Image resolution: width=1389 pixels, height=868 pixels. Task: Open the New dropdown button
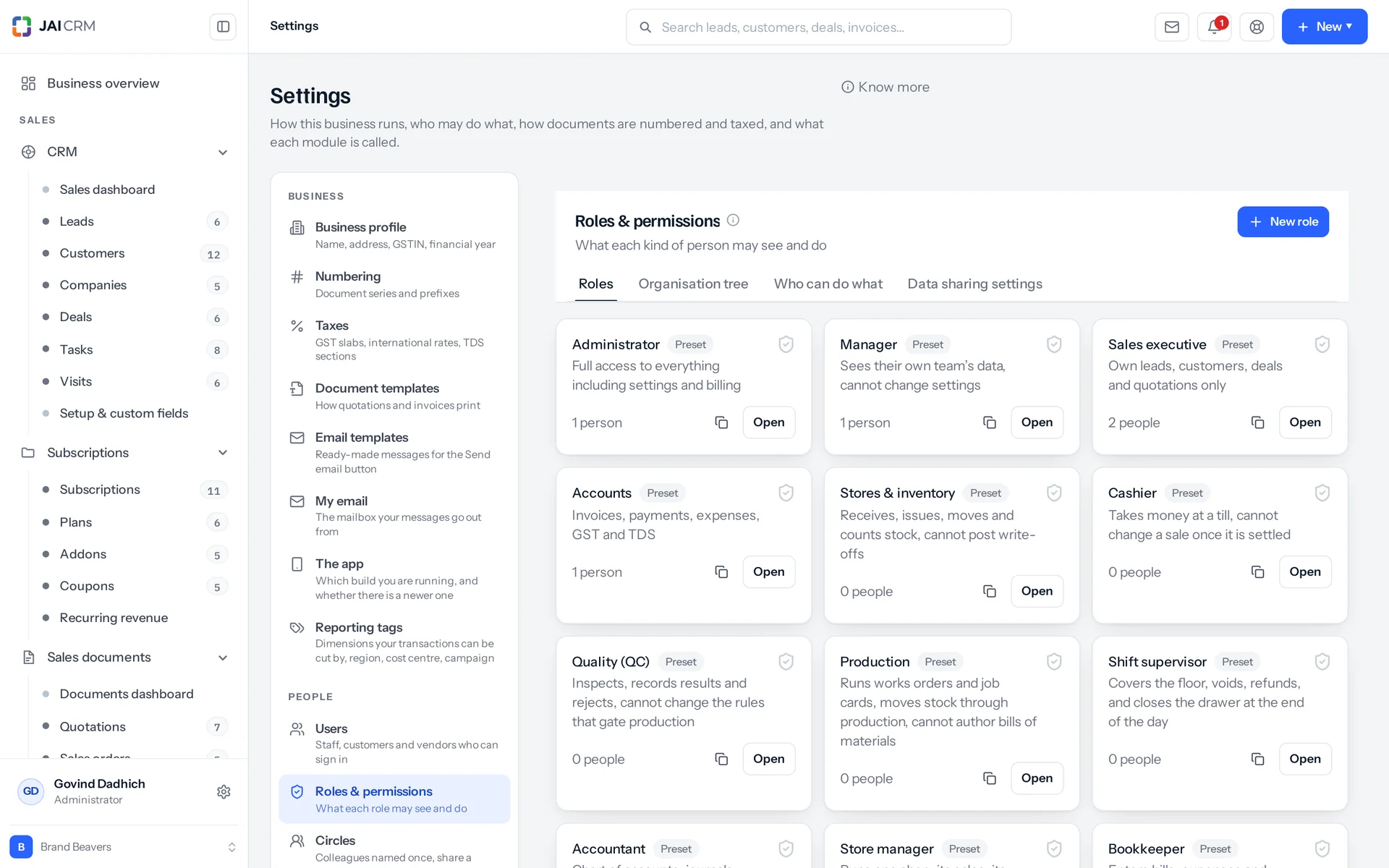(1324, 27)
